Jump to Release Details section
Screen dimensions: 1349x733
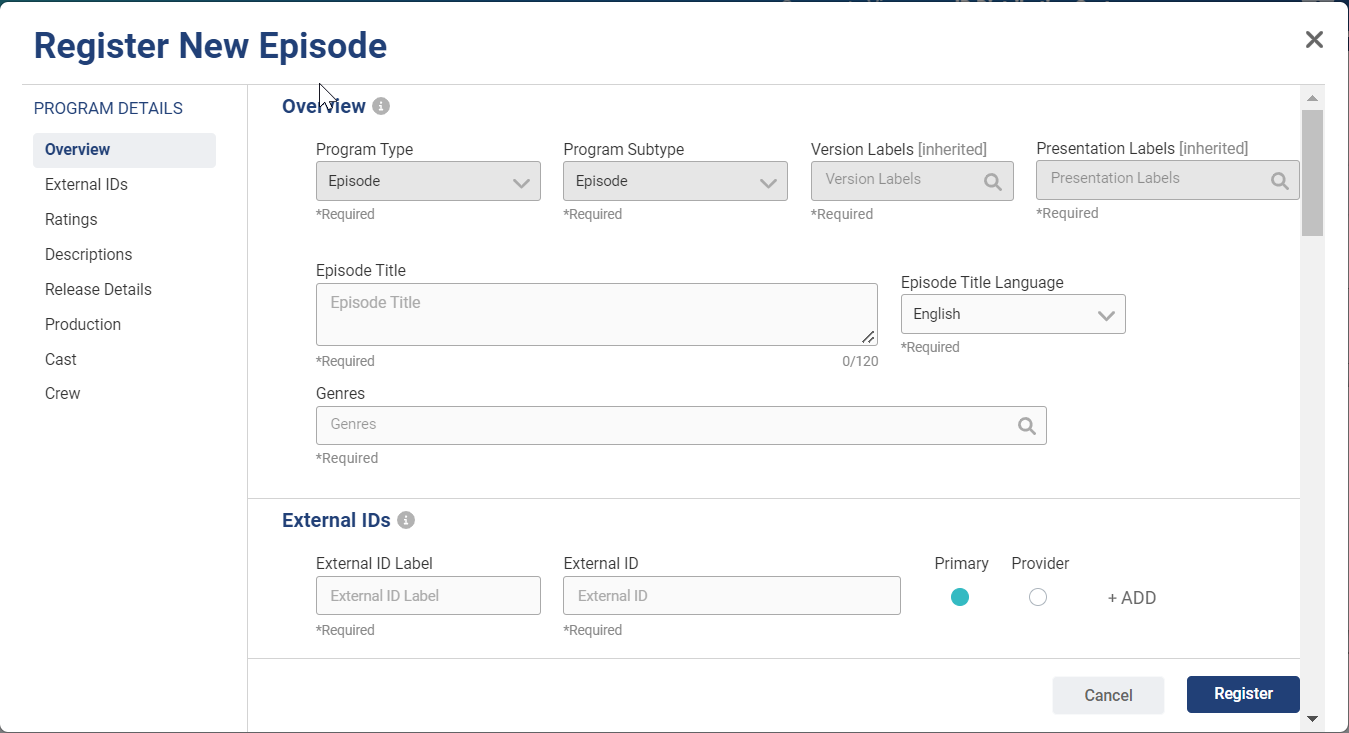pos(98,289)
